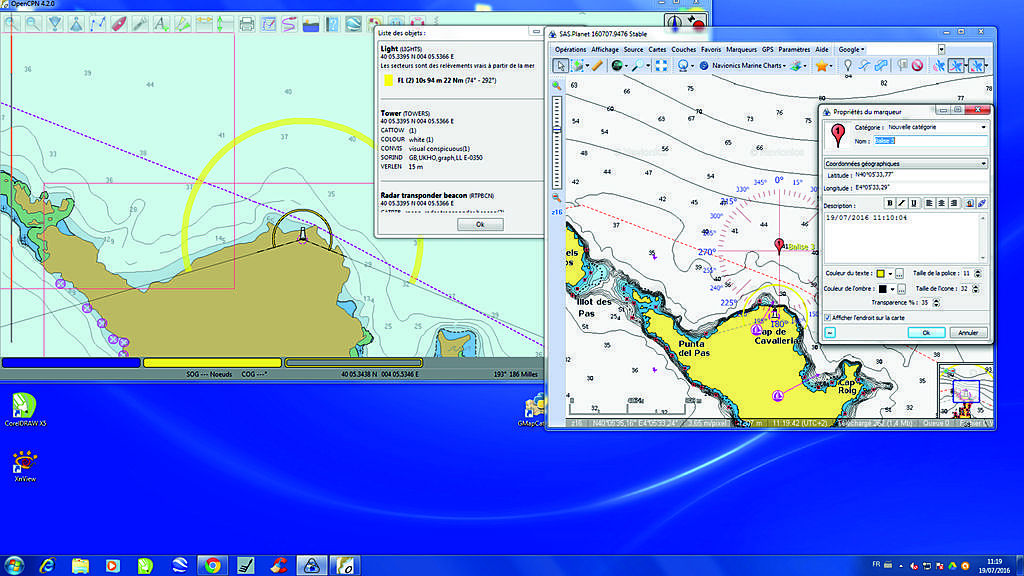Open the Catégorie dropdown in marker properties
This screenshot has height=576, width=1024.
point(984,127)
